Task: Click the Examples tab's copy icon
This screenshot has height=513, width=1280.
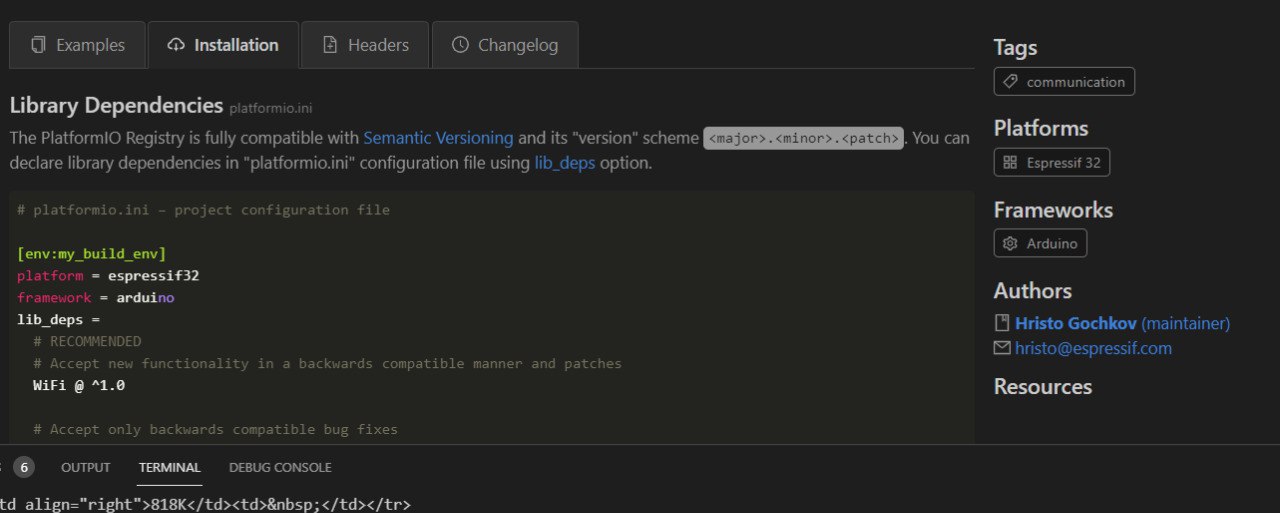Action: click(x=39, y=45)
